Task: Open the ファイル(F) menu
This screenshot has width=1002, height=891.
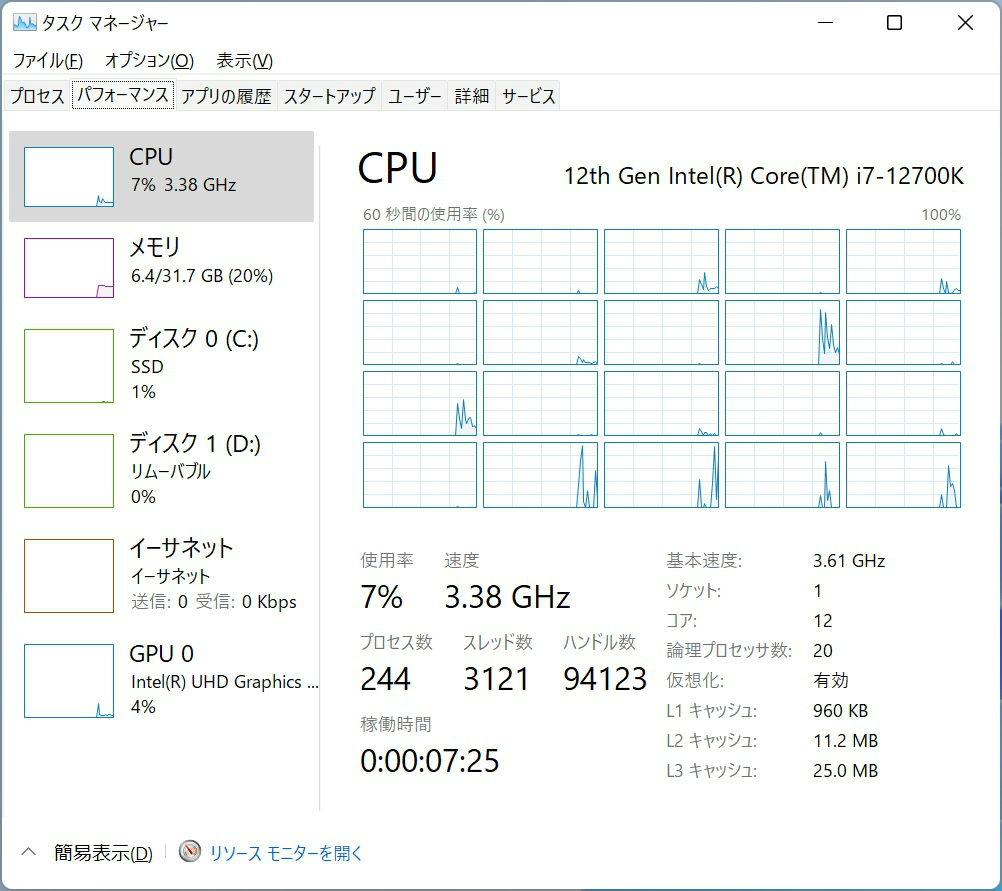Action: (x=47, y=61)
